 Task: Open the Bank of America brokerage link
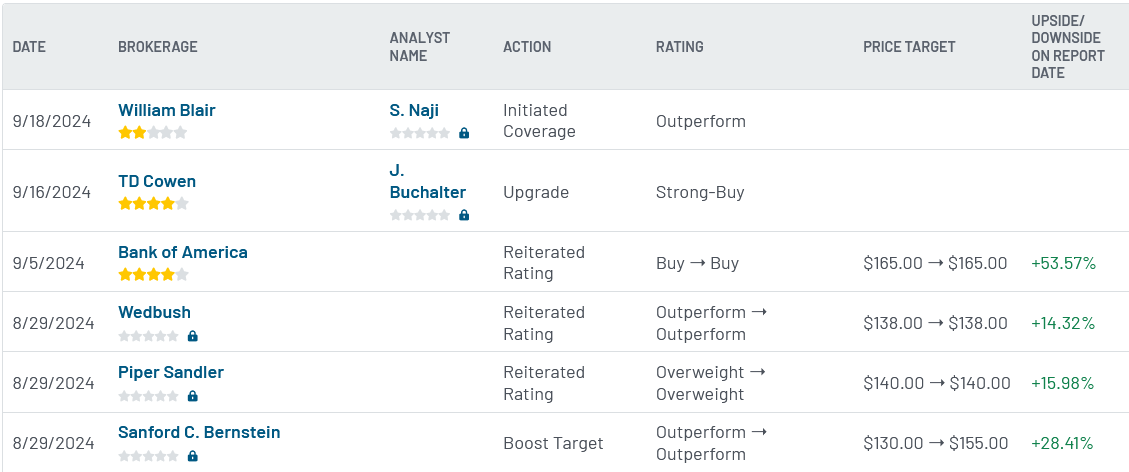[183, 252]
